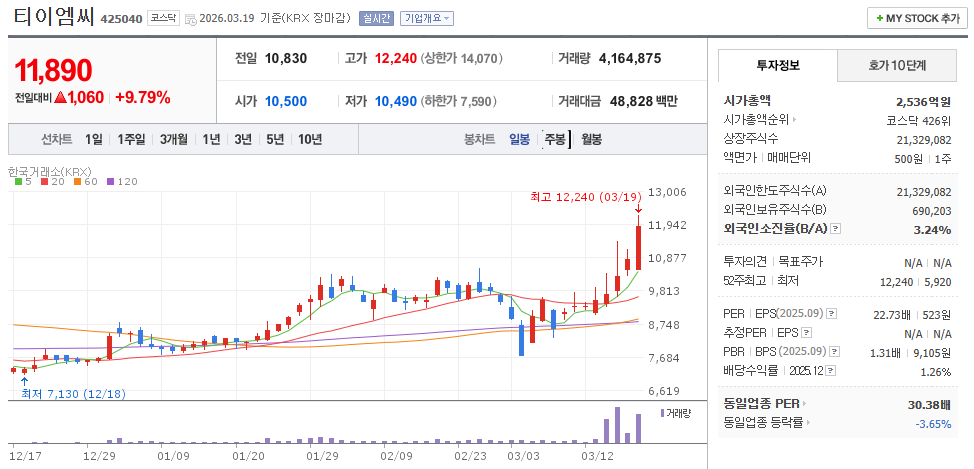Switch to the 투자정보 tab

[778, 65]
